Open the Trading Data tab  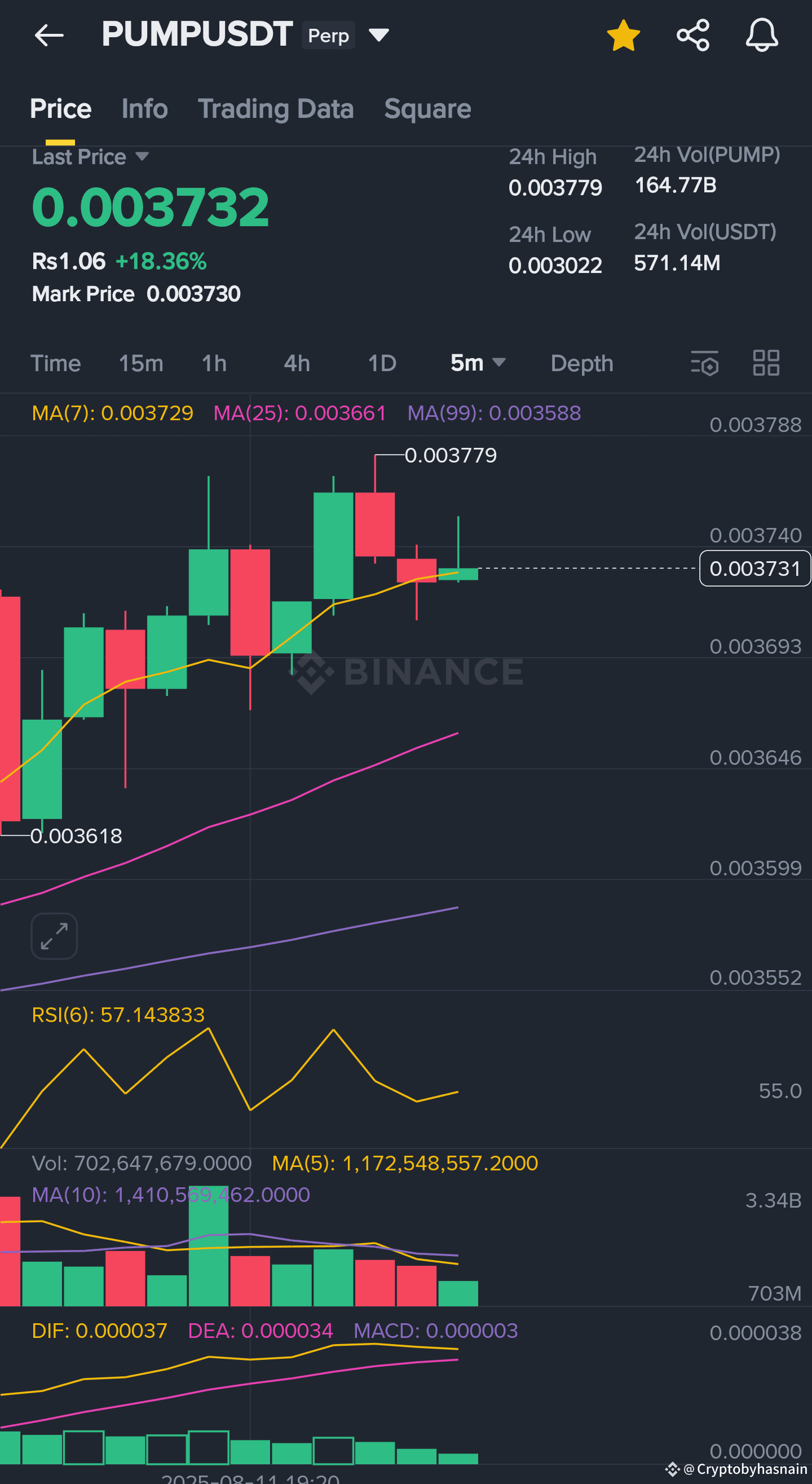276,109
